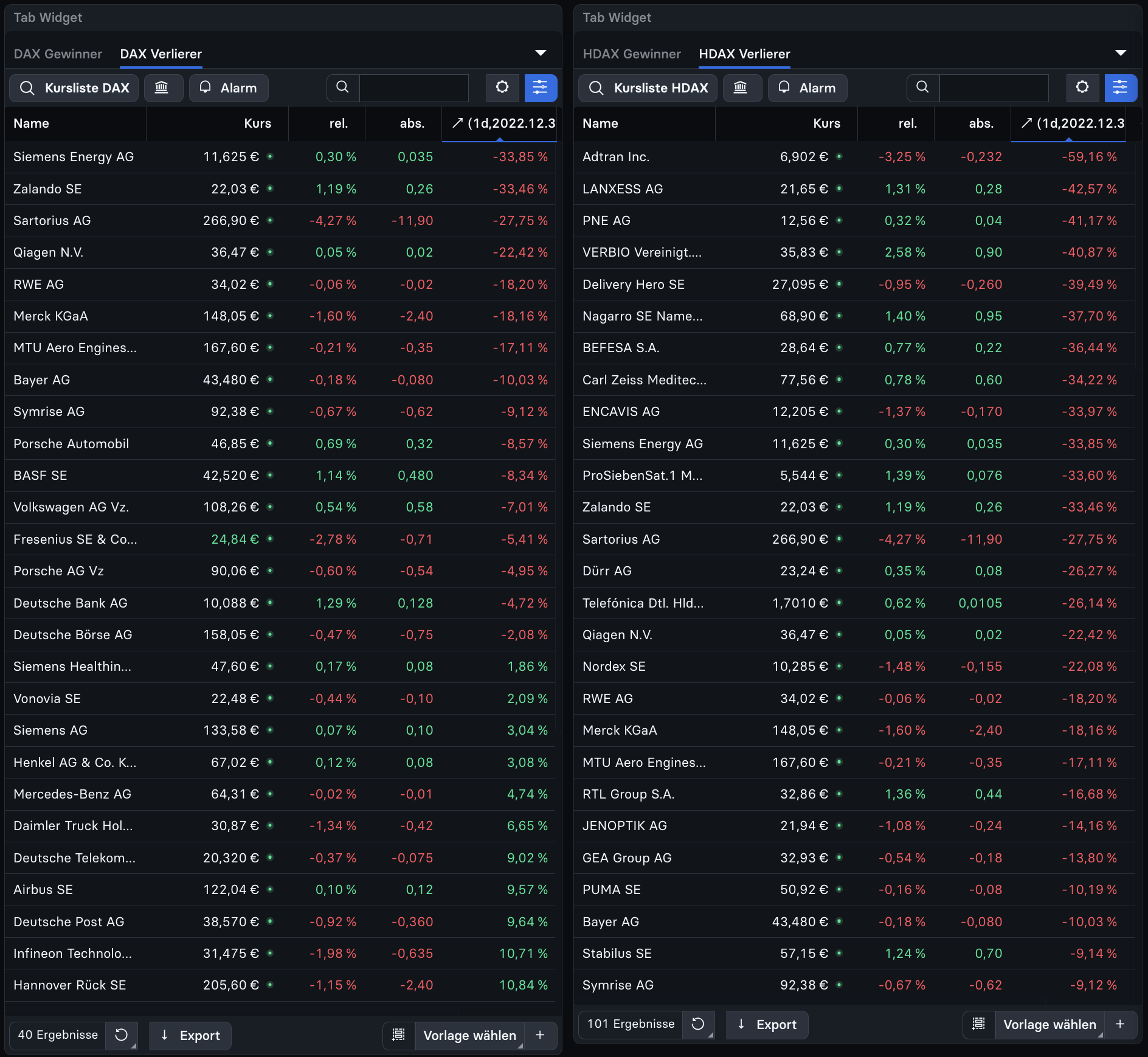1148x1057 pixels.
Task: Export the DAX list
Action: (x=190, y=1035)
